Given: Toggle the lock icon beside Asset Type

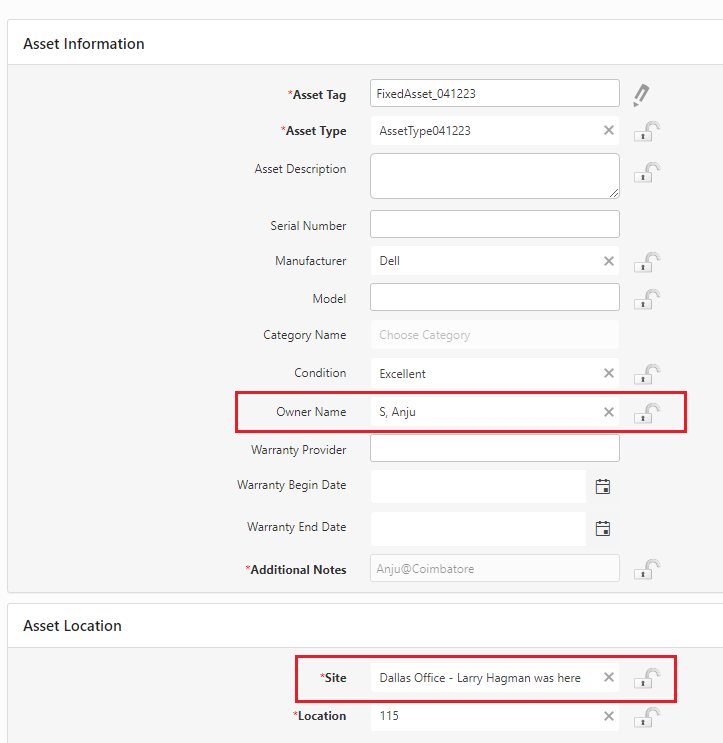Looking at the screenshot, I should click(647, 131).
